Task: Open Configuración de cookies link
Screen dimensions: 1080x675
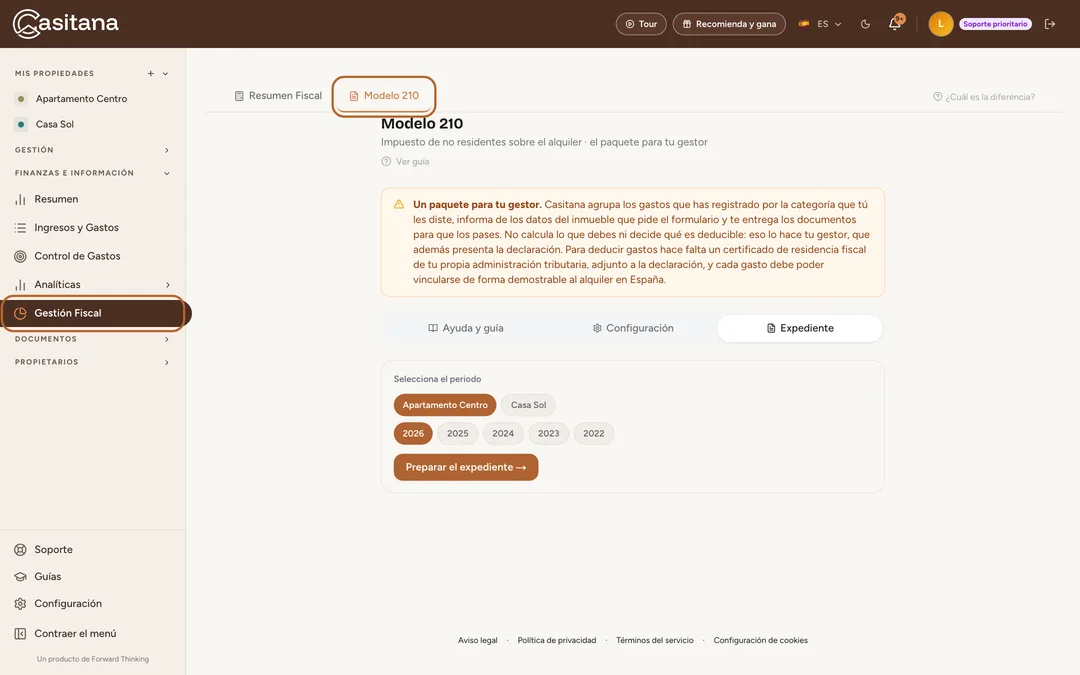Action: pyautogui.click(x=760, y=641)
